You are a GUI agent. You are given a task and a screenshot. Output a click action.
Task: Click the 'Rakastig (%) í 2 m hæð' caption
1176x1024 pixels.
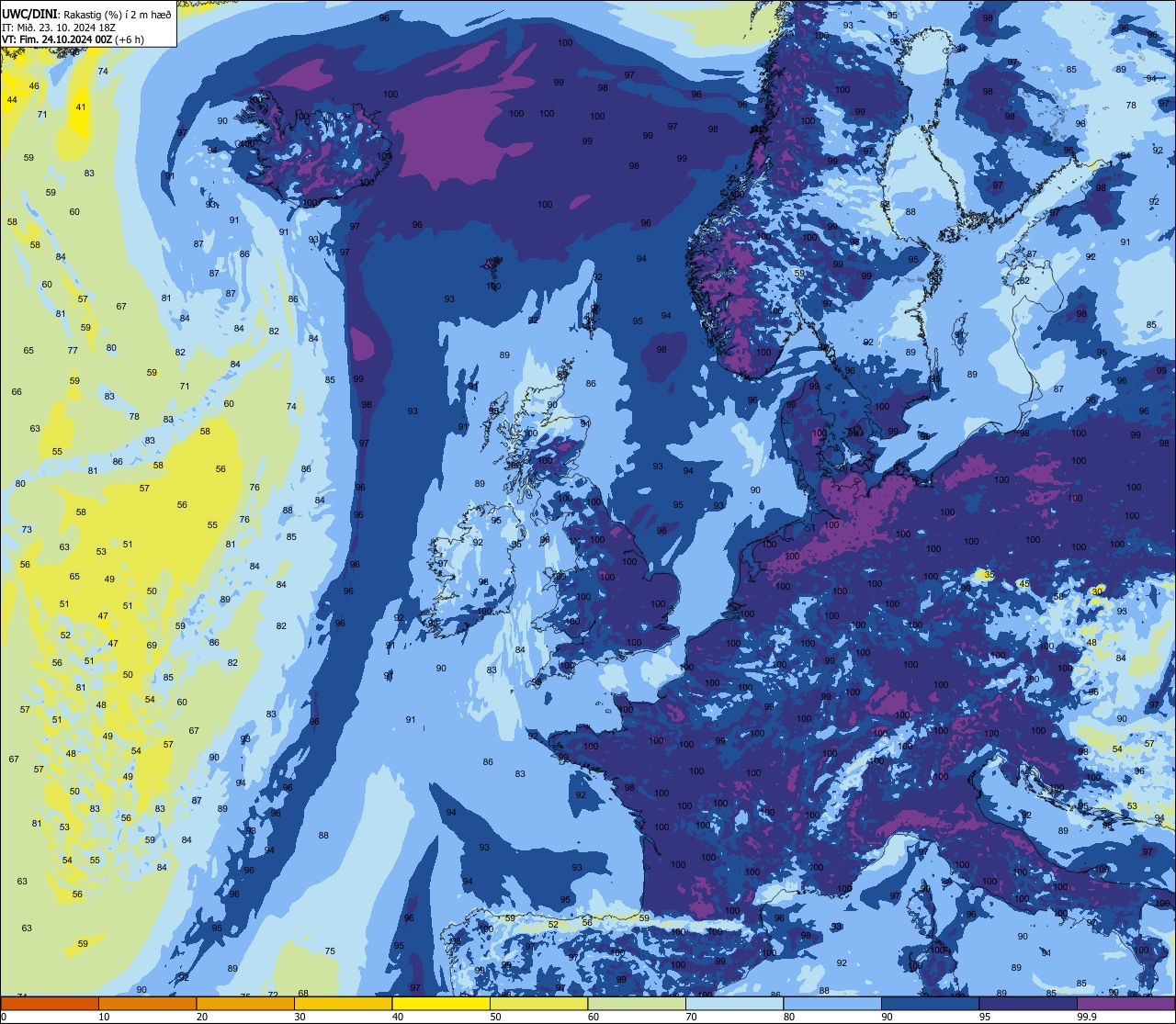click(117, 15)
